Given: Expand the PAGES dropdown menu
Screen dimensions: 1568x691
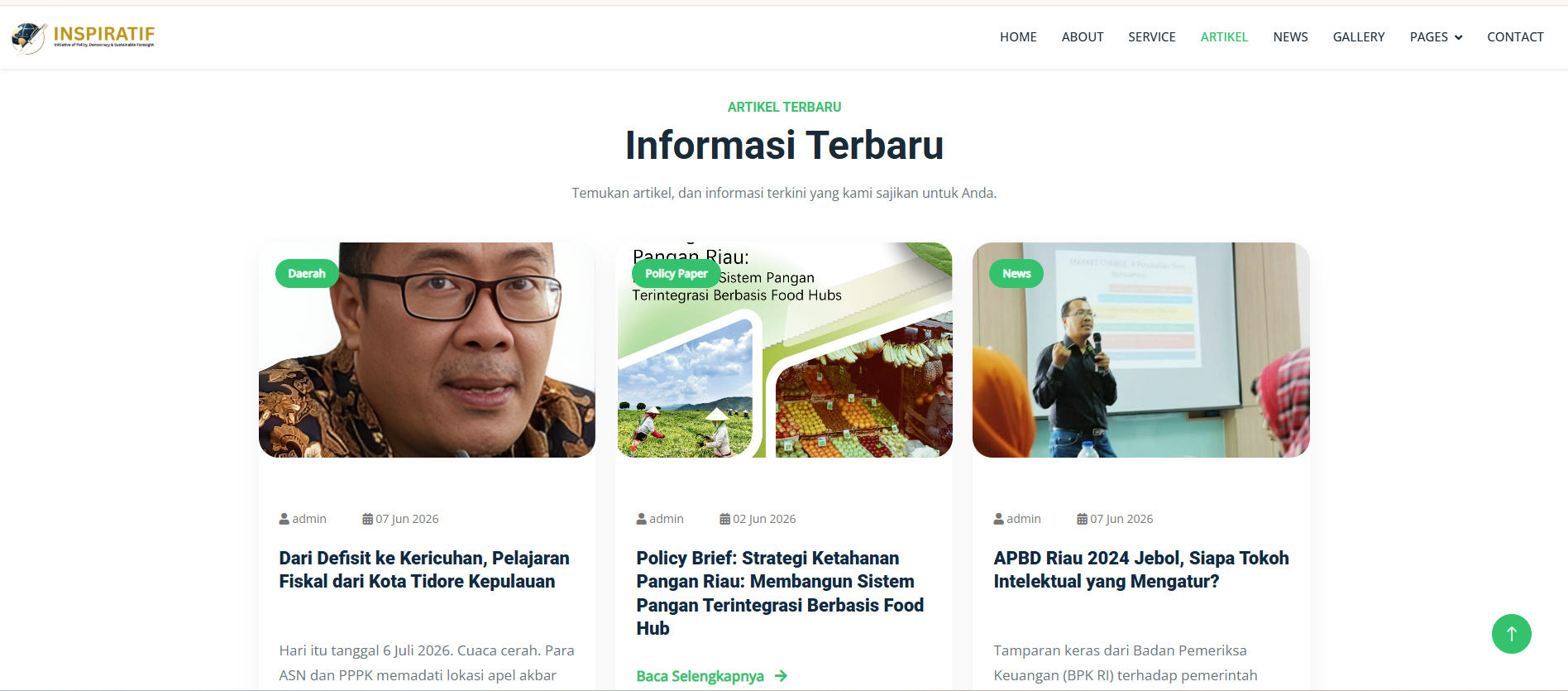Looking at the screenshot, I should coord(1436,37).
